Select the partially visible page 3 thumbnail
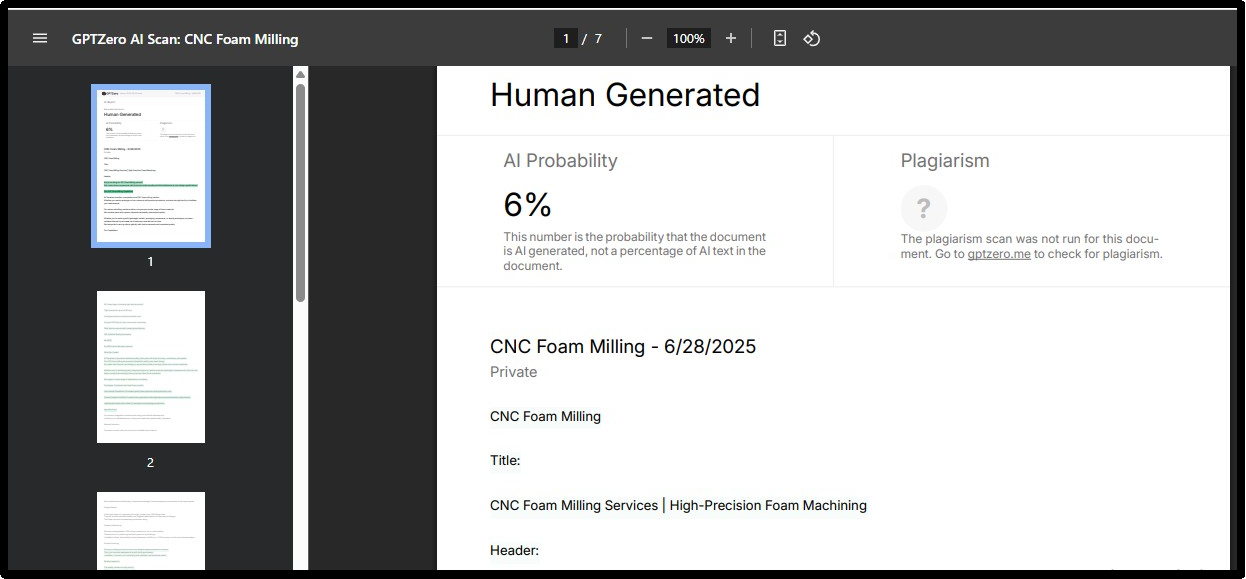This screenshot has height=579, width=1246. [151, 531]
